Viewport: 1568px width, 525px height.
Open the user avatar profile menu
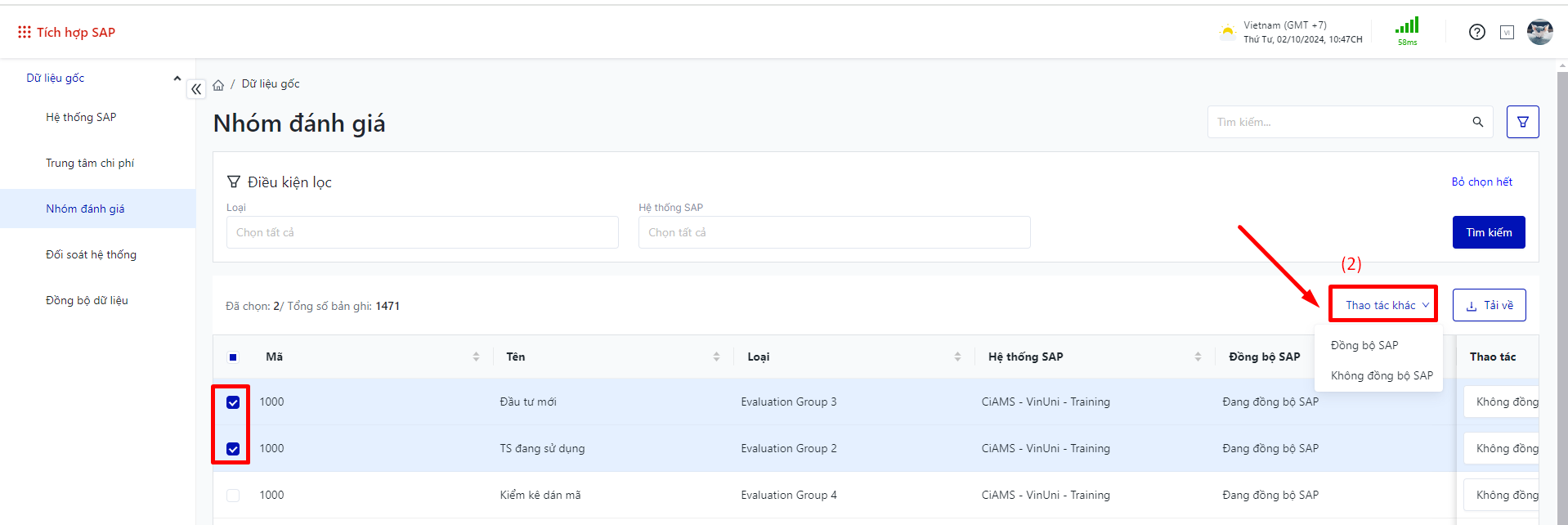point(1539,32)
